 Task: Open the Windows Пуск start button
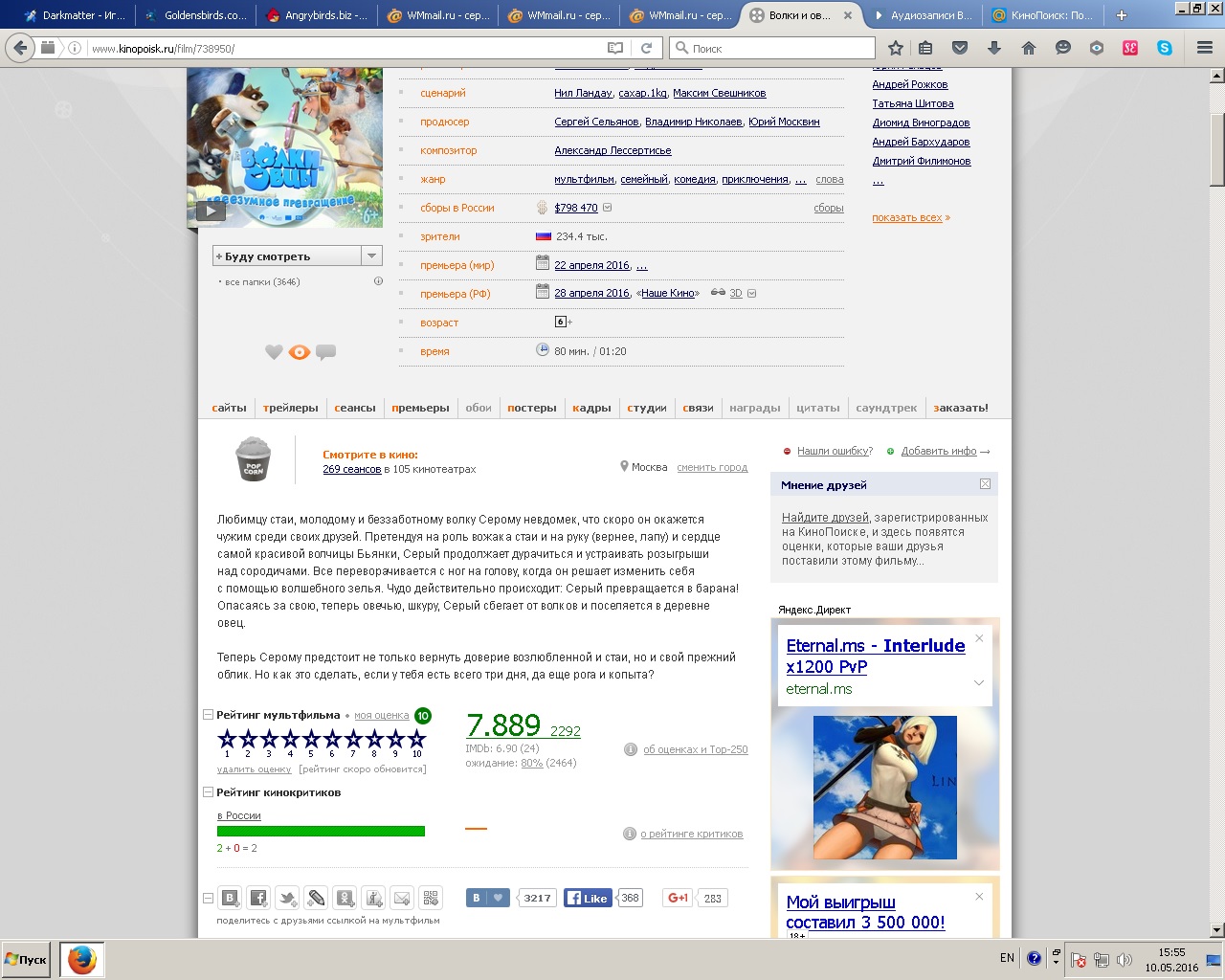[x=27, y=959]
